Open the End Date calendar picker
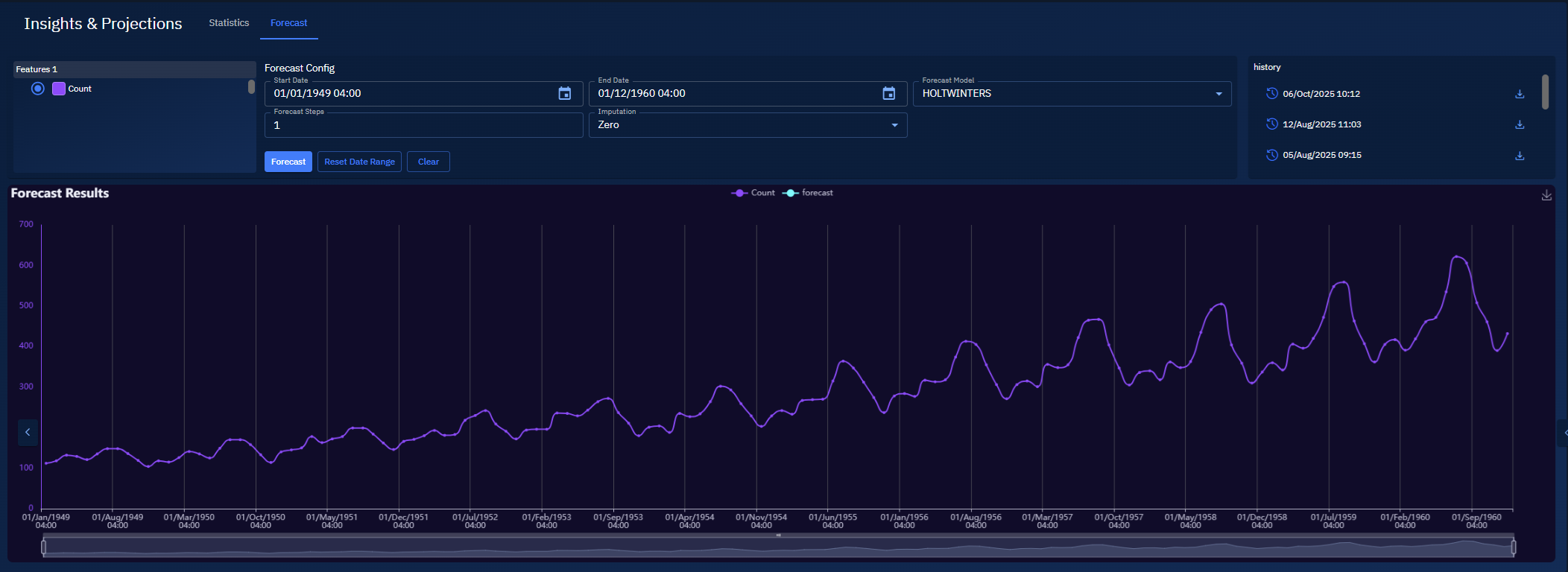 tap(888, 93)
